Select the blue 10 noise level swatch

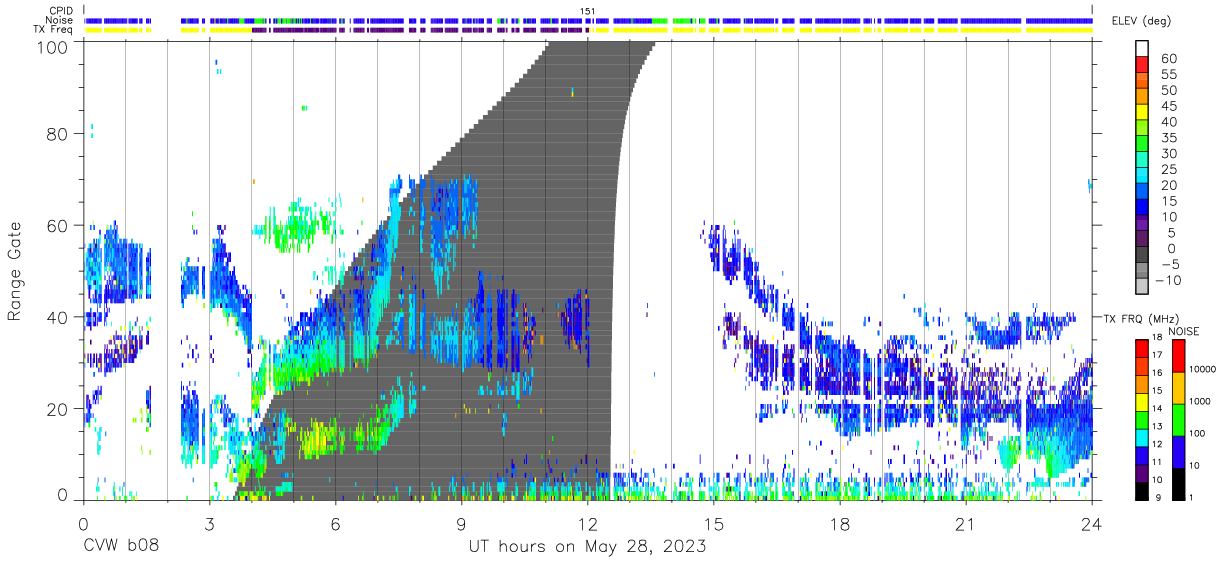[1179, 452]
